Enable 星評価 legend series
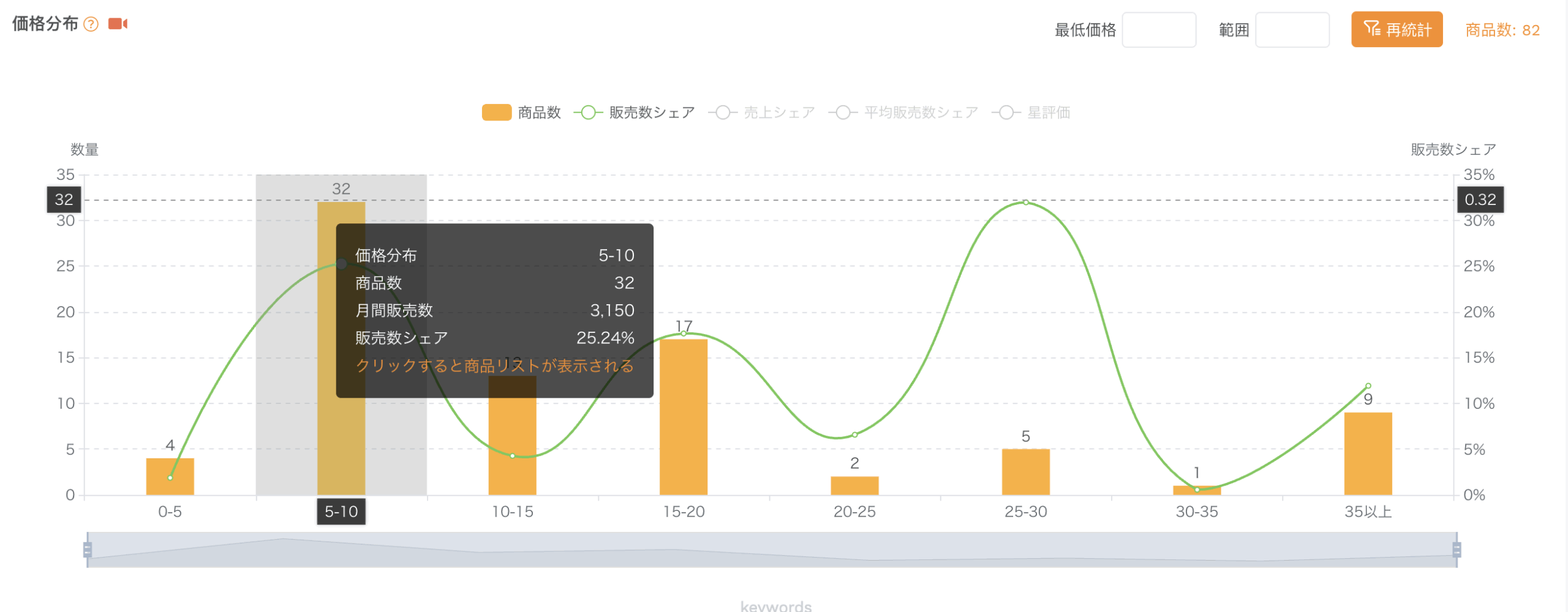This screenshot has height=612, width=1568. click(1031, 113)
